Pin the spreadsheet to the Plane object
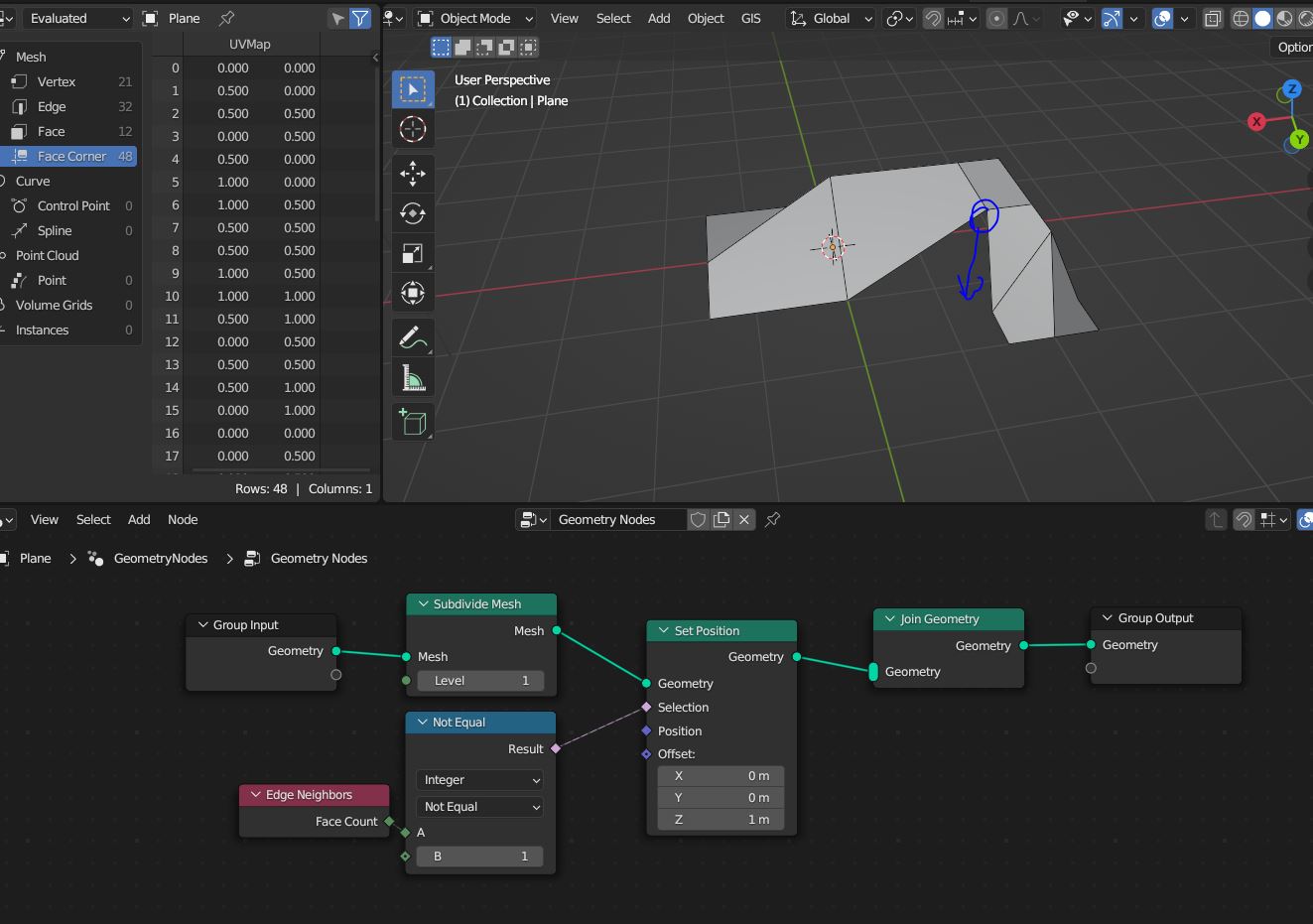The height and width of the screenshot is (924, 1313). [226, 18]
